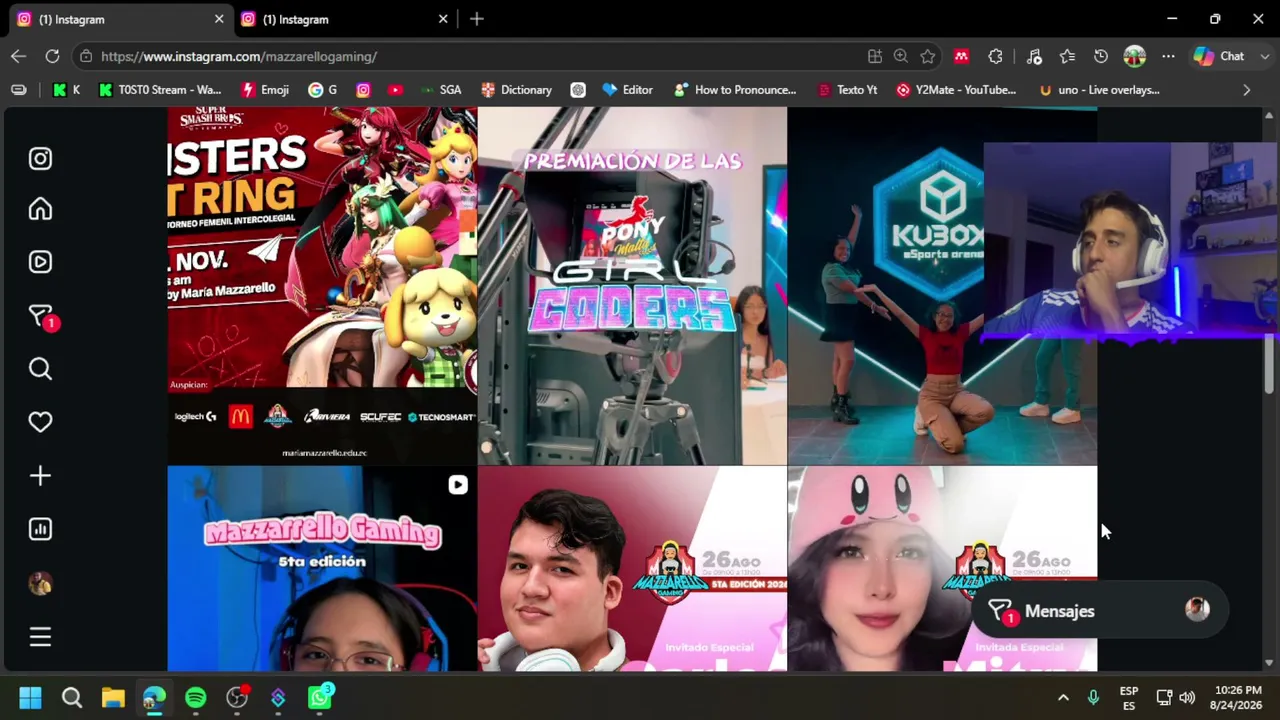Show more favorites with overflow chevron
This screenshot has height=720, width=1280.
tap(1246, 90)
